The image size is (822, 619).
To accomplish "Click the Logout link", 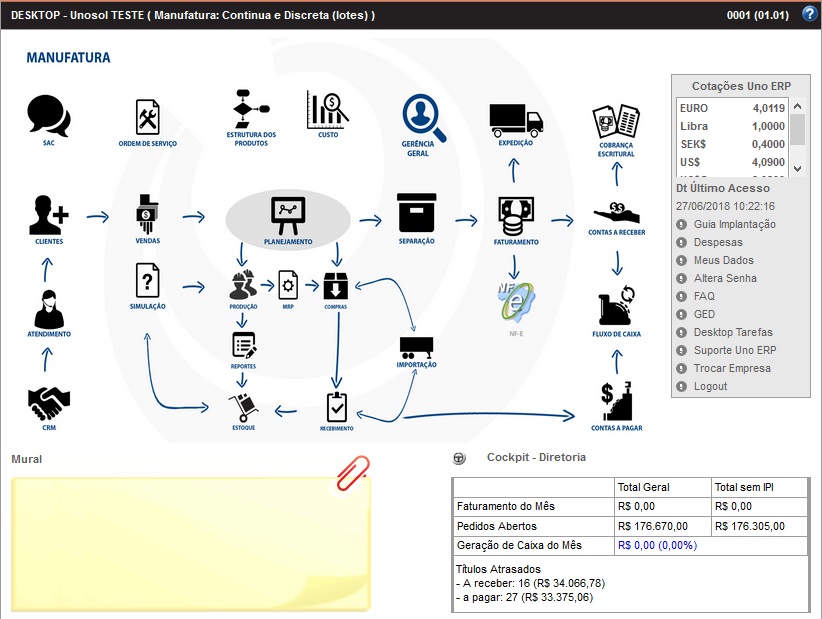I will [x=710, y=386].
